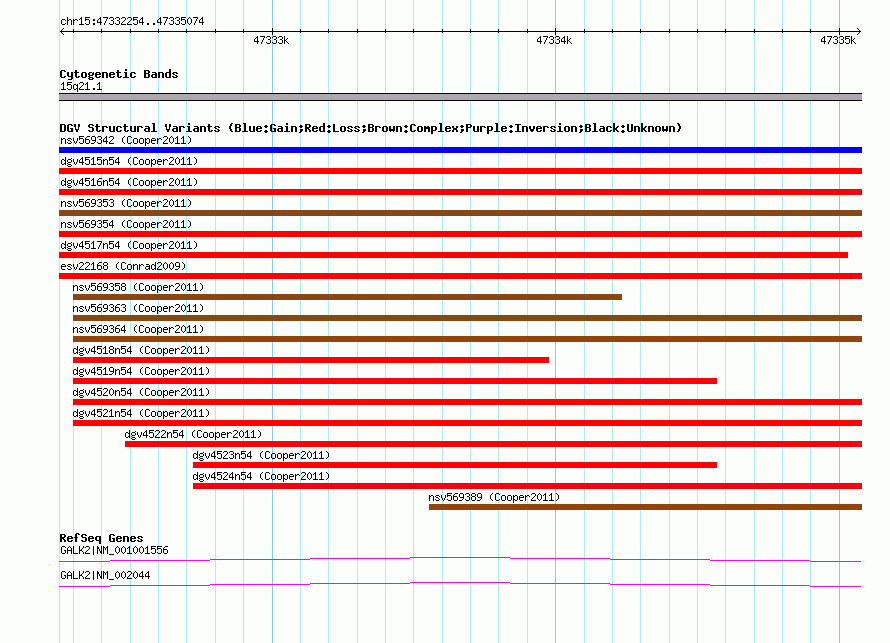The image size is (890, 643).
Task: Open the nsv569364 variant label
Action: [x=138, y=329]
